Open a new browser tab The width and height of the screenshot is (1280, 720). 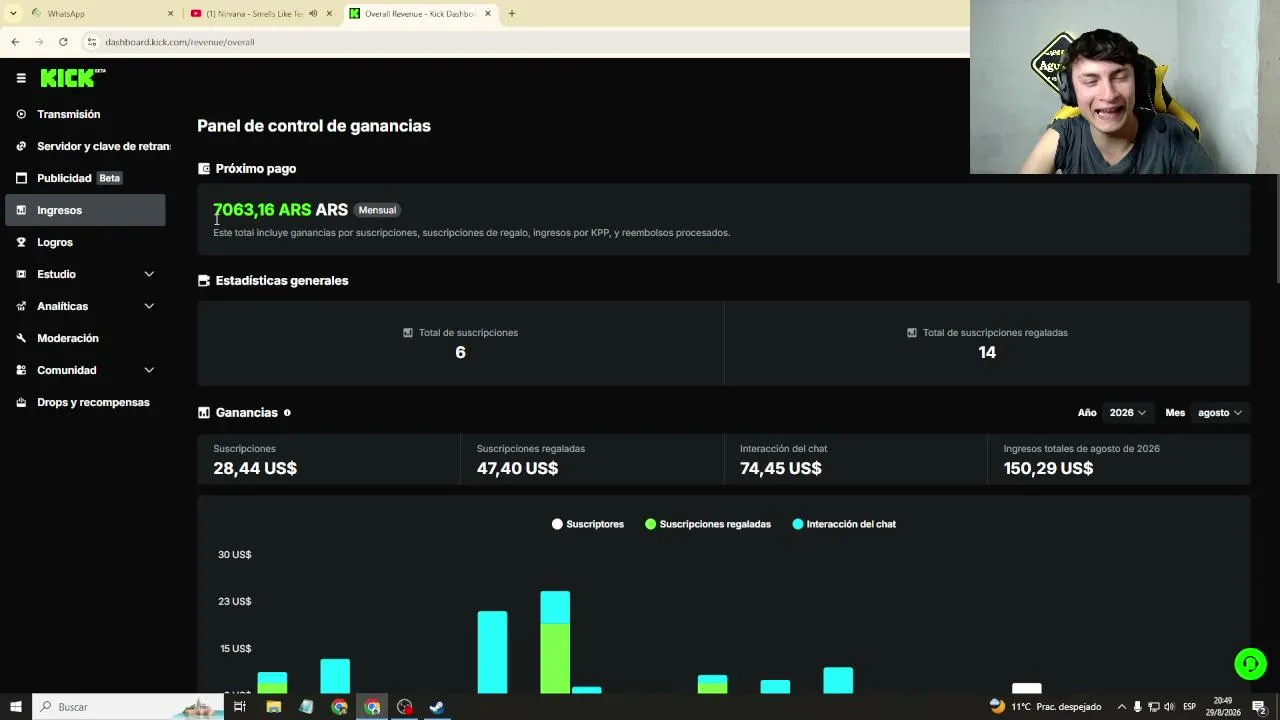512,14
